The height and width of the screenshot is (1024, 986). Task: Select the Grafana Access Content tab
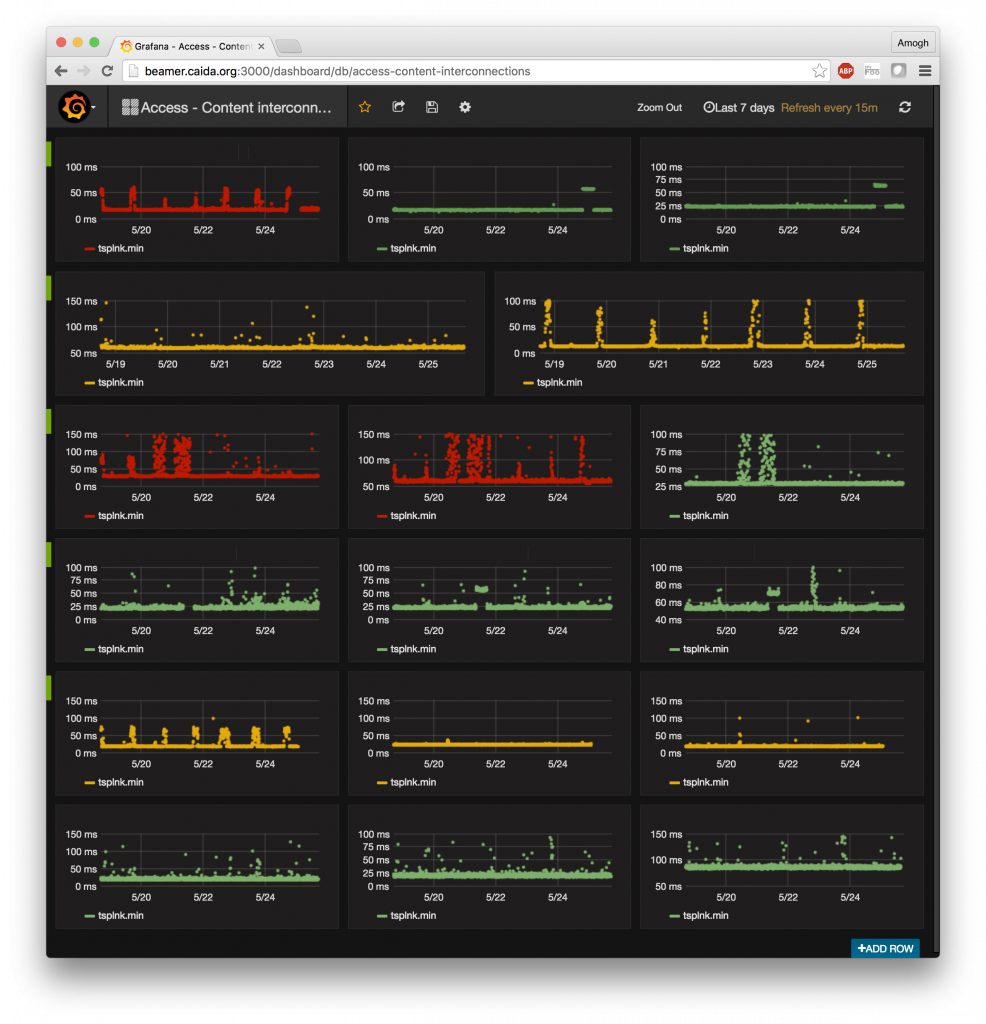(x=193, y=46)
